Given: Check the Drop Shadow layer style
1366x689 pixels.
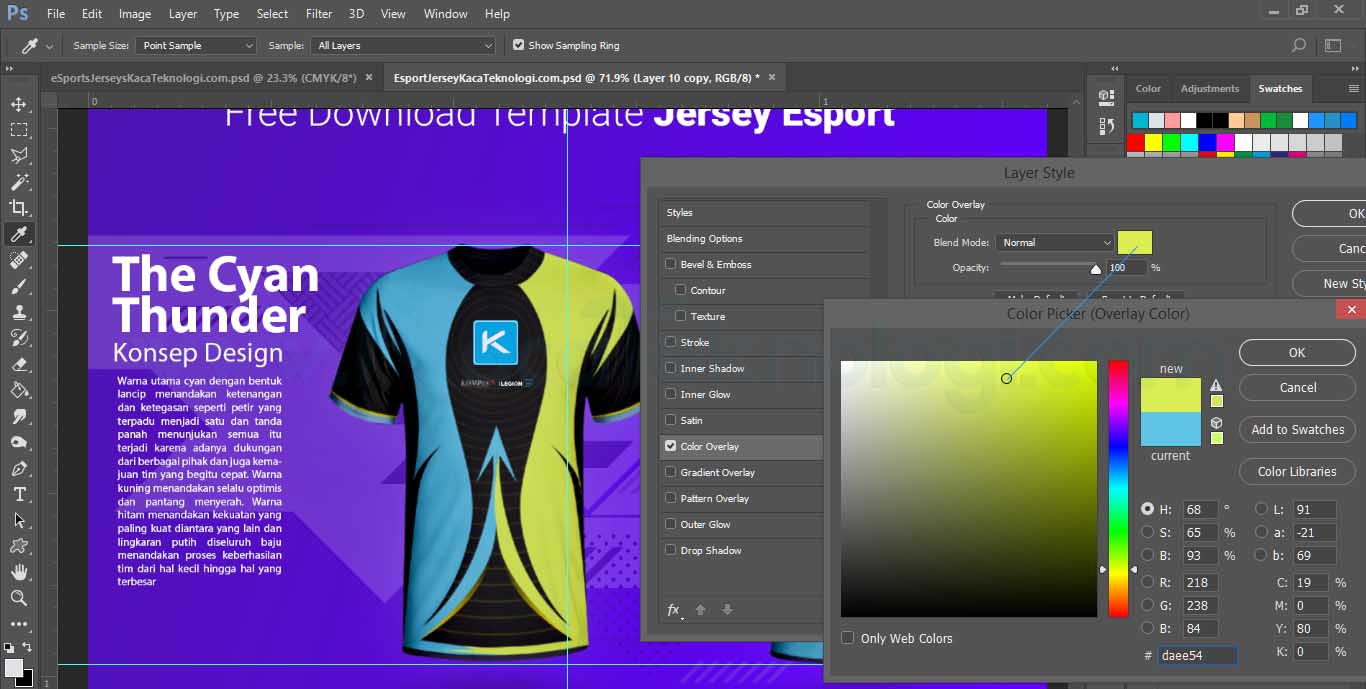Looking at the screenshot, I should (670, 550).
